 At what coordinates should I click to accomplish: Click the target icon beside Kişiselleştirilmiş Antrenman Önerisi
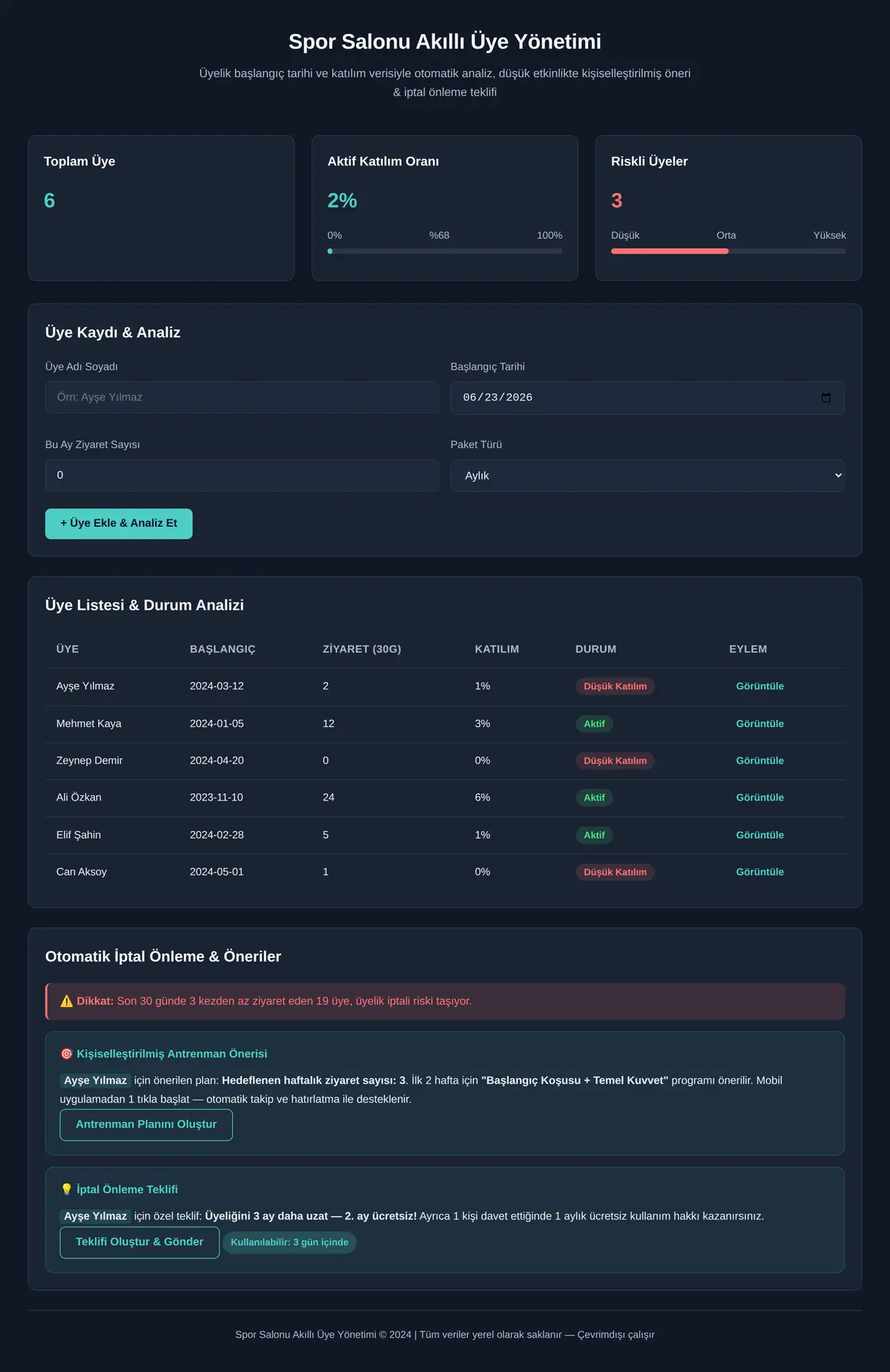click(67, 1054)
